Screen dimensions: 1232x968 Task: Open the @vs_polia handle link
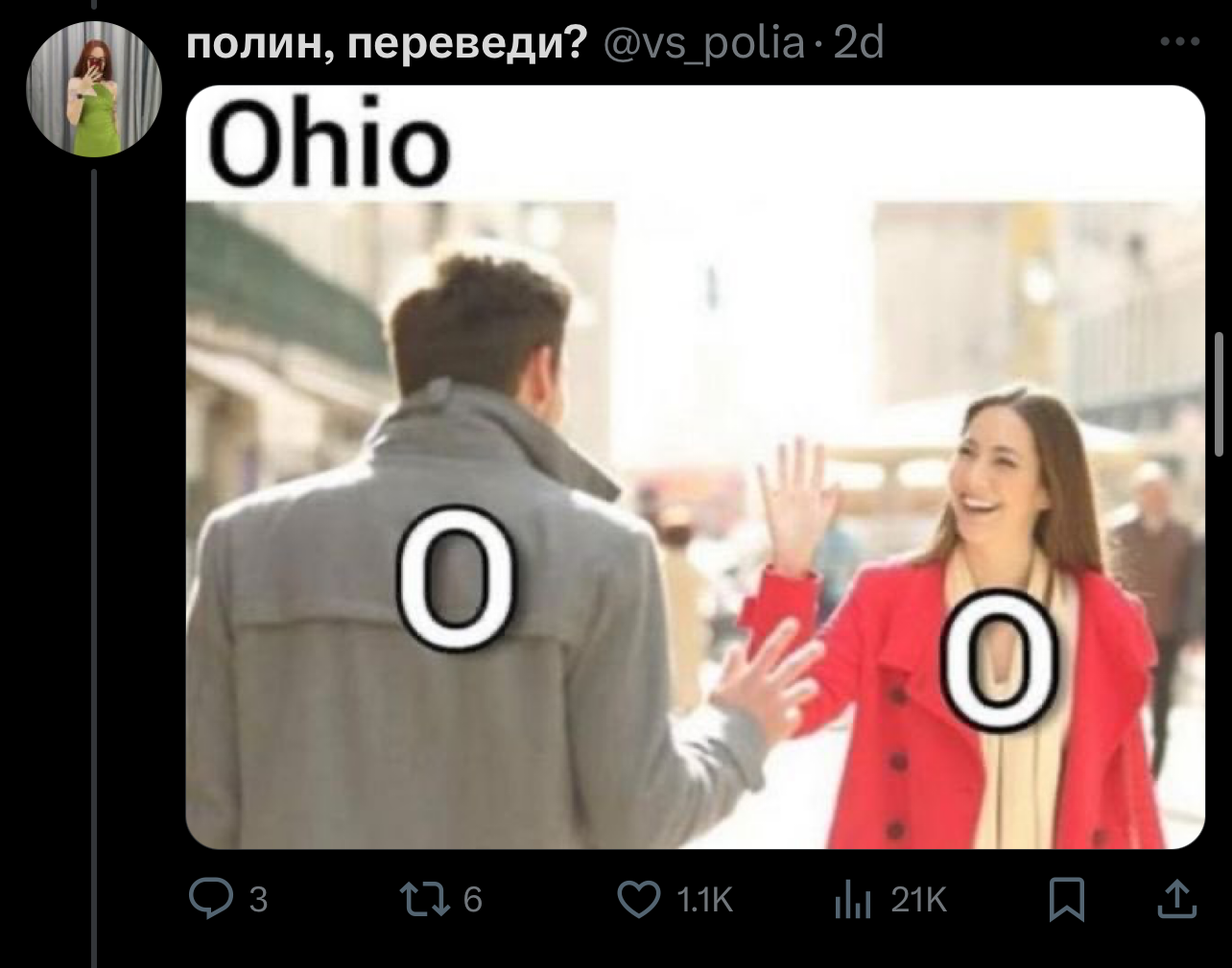[x=704, y=43]
